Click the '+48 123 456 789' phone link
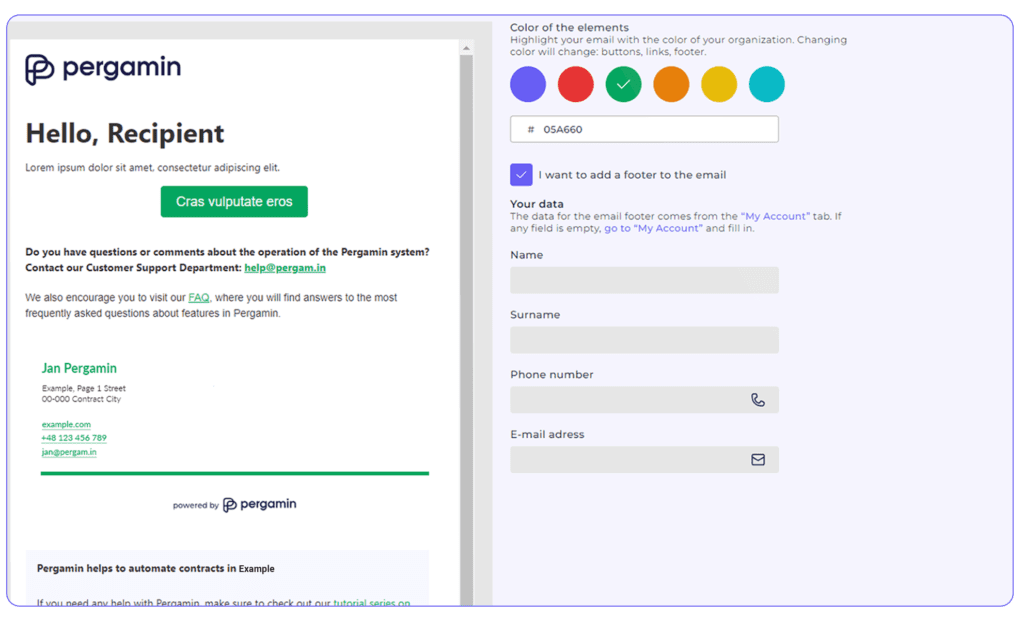1024x618 pixels. click(x=72, y=438)
